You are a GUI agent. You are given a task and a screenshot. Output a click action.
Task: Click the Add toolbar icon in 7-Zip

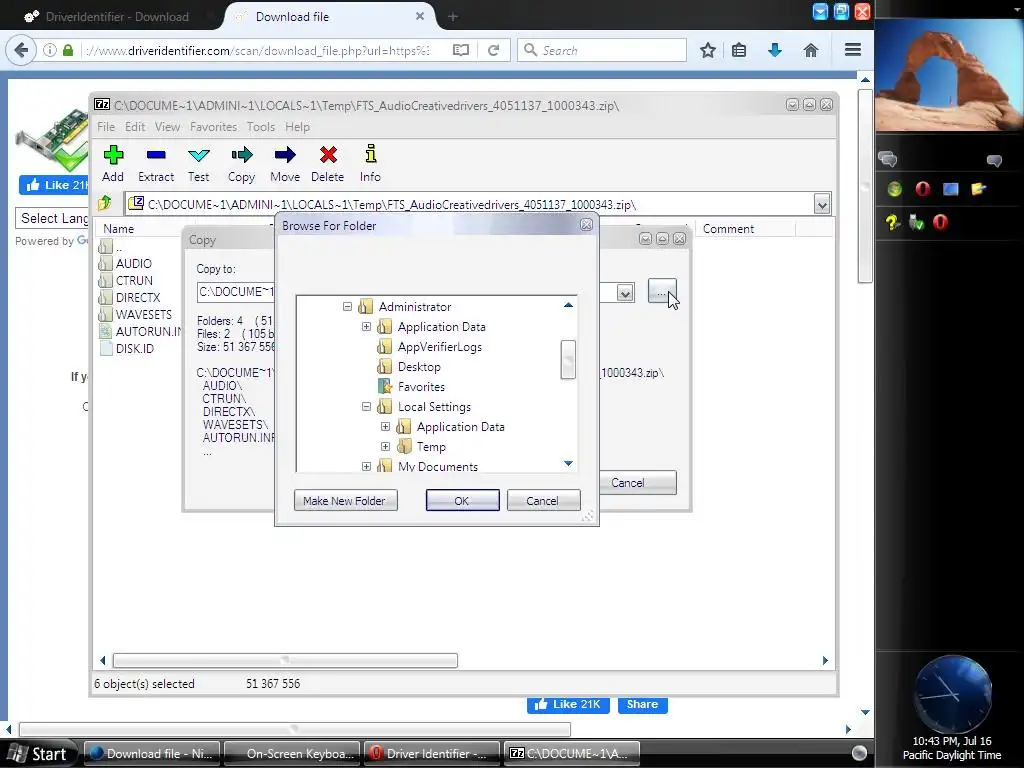(x=113, y=163)
